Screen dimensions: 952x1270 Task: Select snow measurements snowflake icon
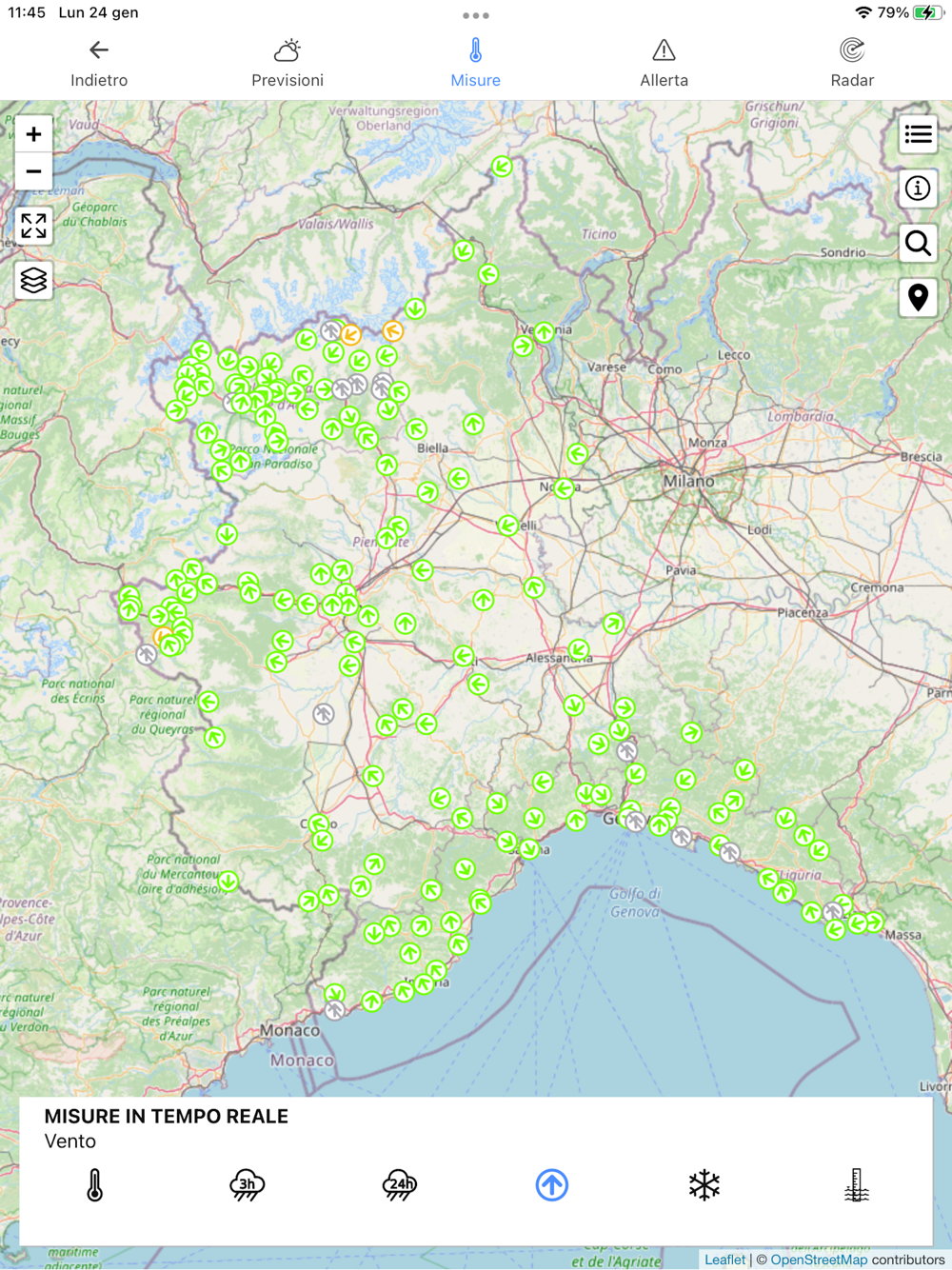click(704, 1185)
